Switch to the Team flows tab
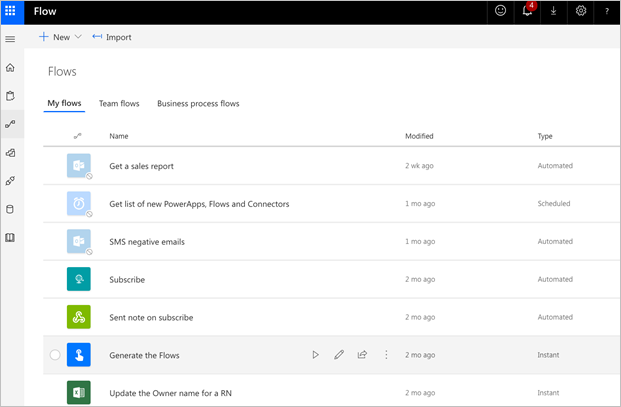 point(119,104)
